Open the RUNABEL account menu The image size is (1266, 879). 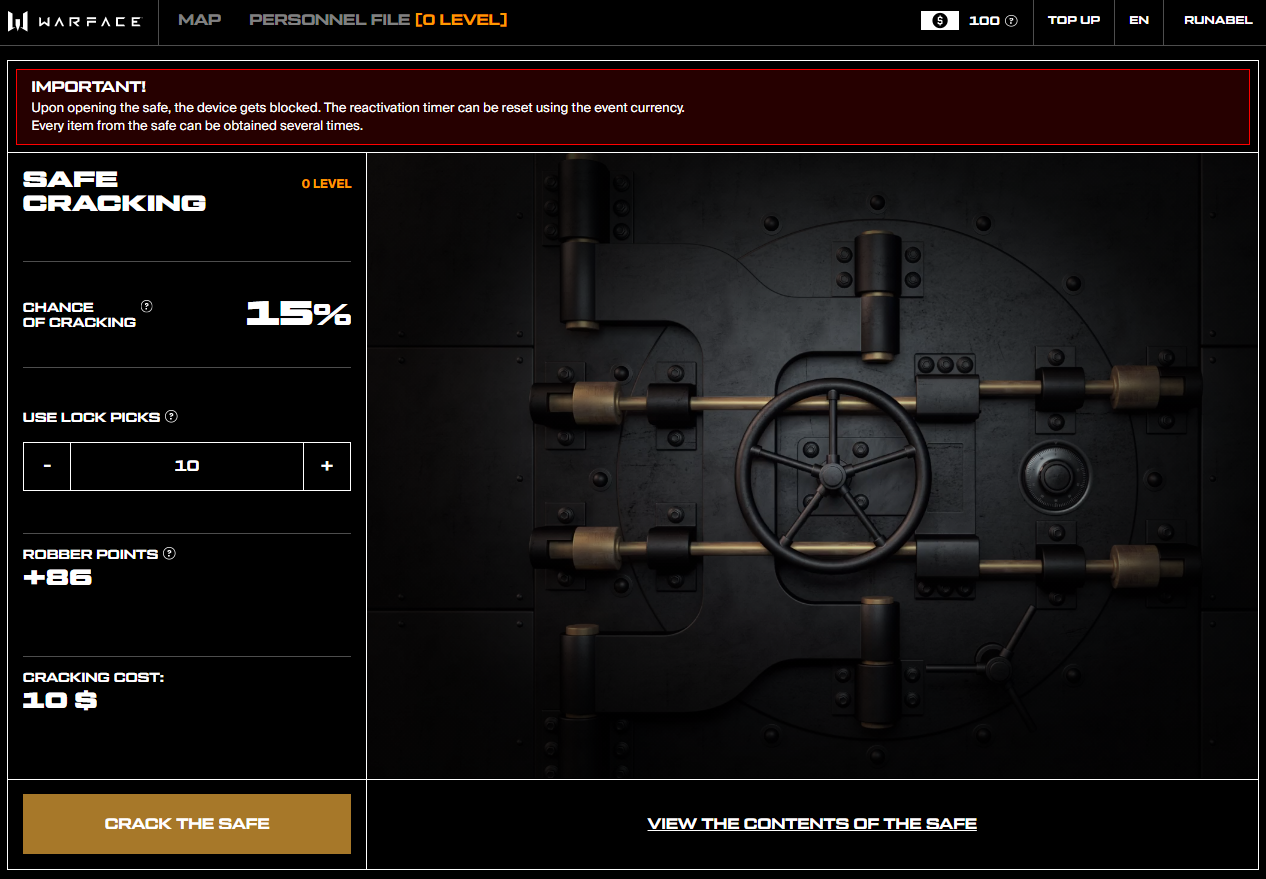(x=1218, y=20)
